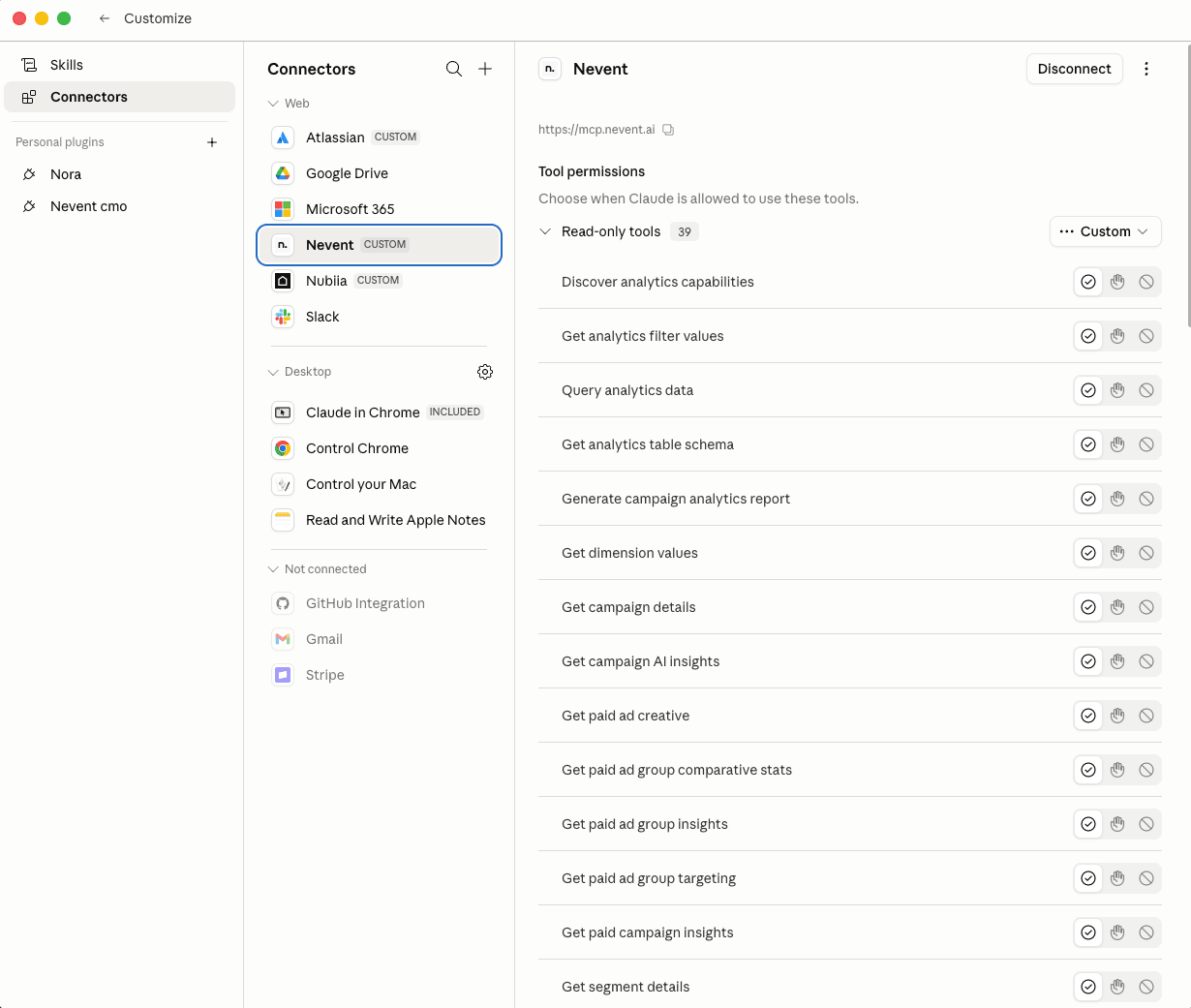Add a new connector with plus icon
Screen dimensions: 1191x1008
[x=485, y=69]
